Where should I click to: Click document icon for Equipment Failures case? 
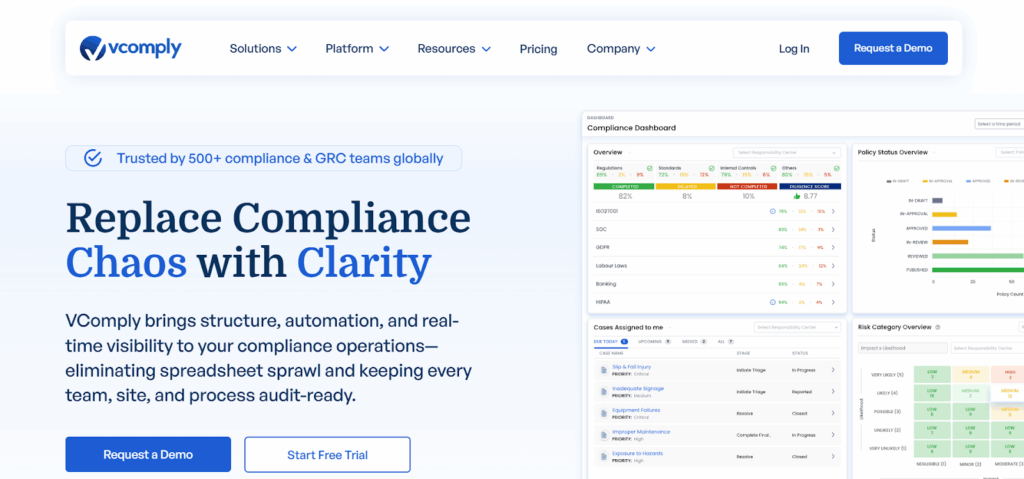pos(603,413)
